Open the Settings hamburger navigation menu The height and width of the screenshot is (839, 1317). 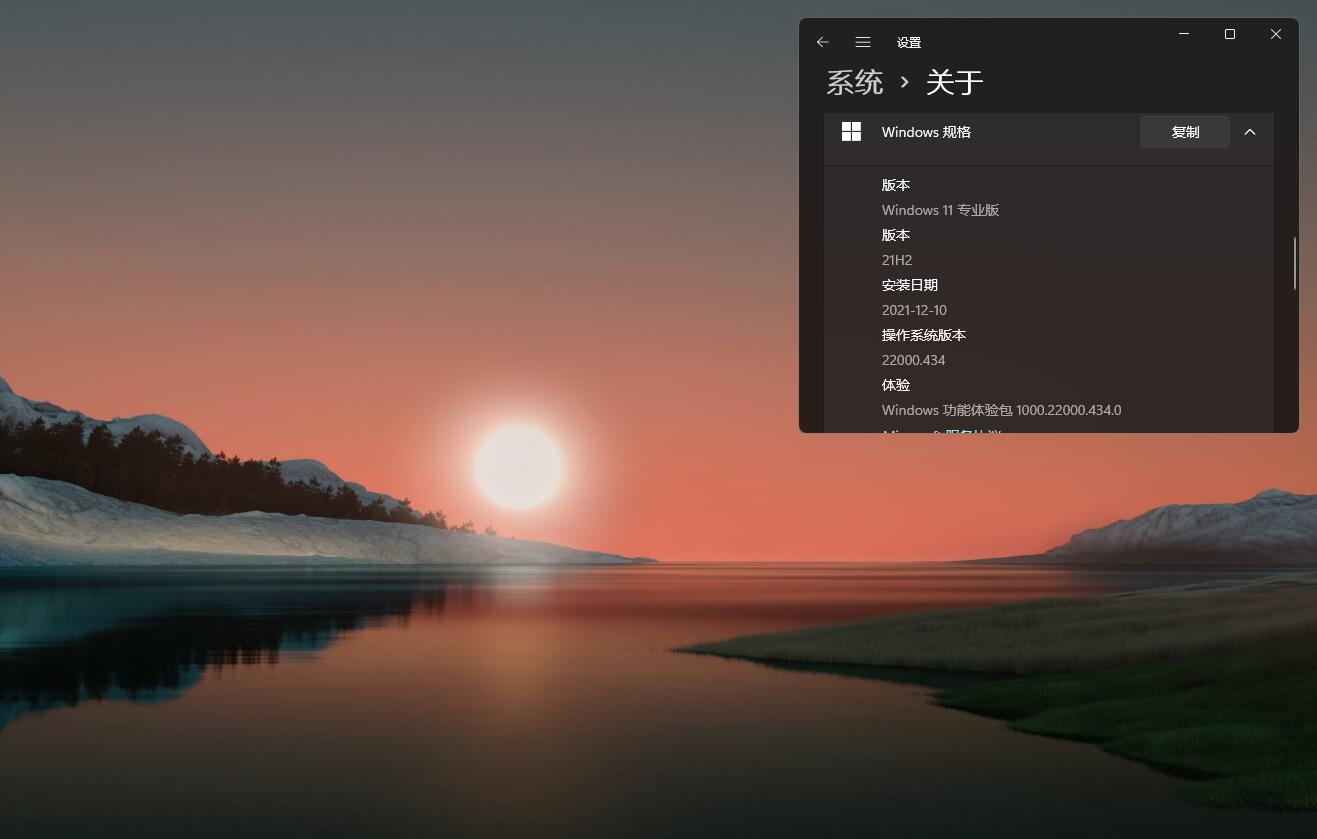863,42
